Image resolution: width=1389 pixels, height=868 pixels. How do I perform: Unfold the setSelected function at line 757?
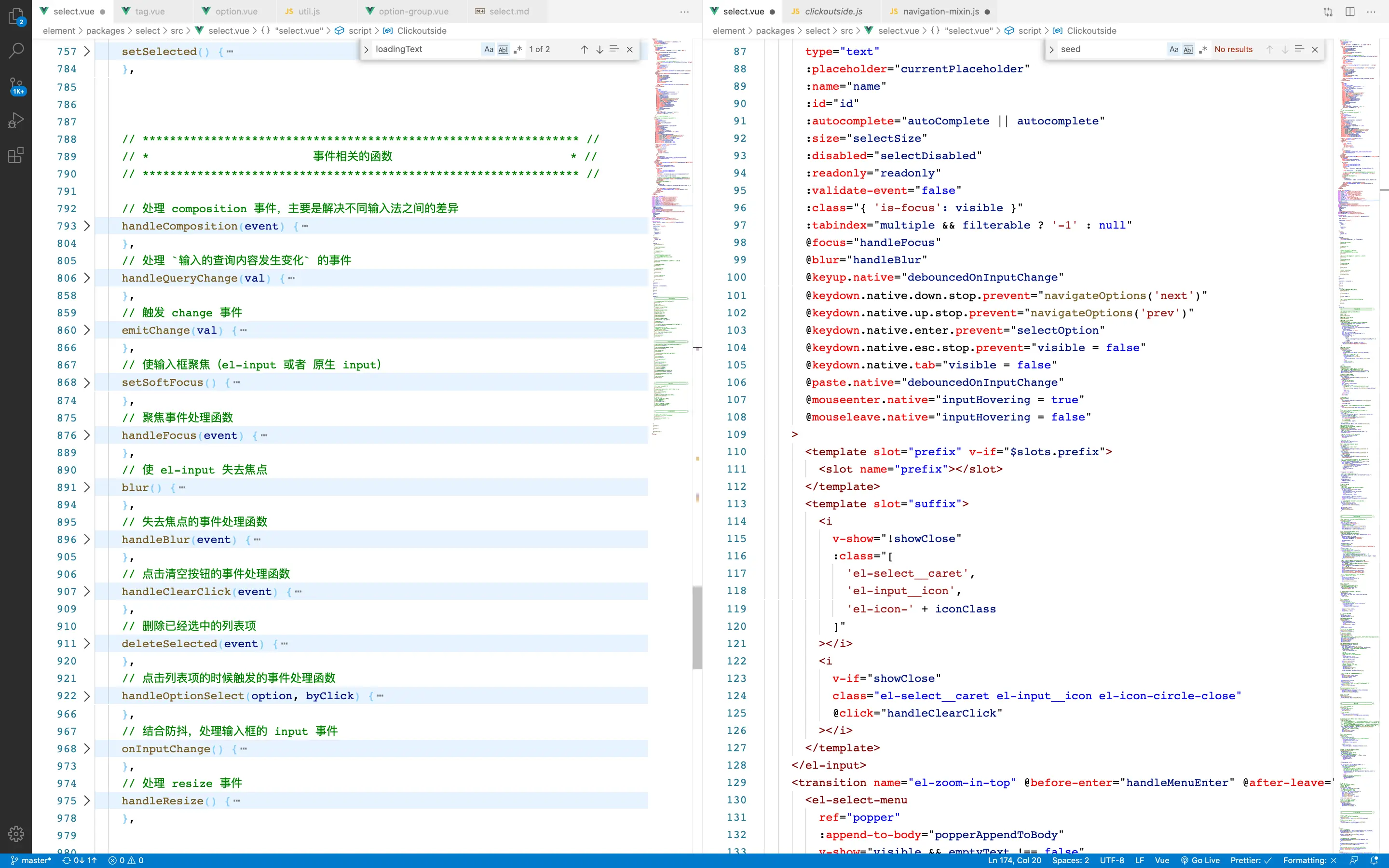(87, 51)
